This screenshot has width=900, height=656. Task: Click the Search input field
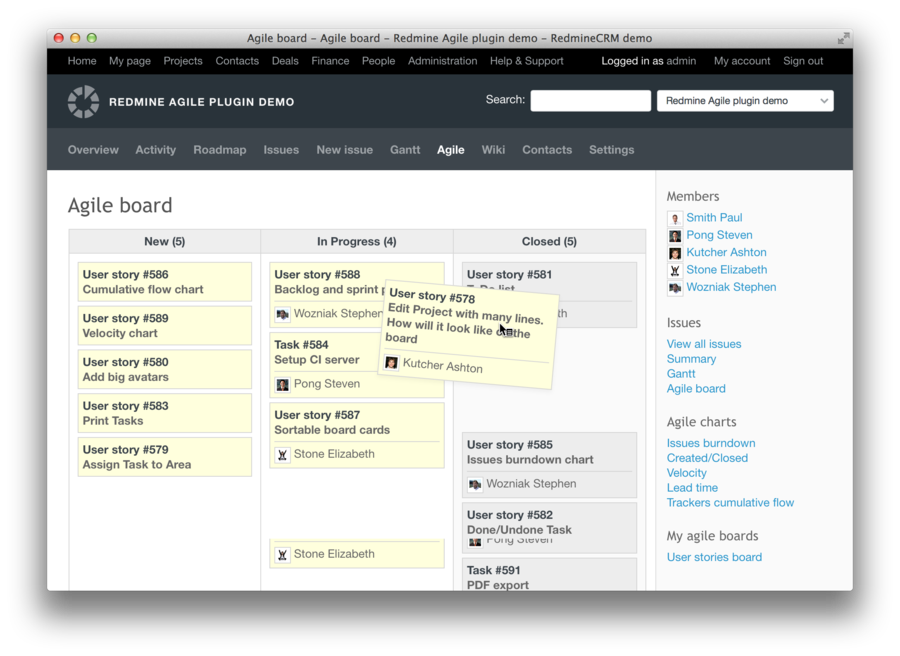coord(590,101)
